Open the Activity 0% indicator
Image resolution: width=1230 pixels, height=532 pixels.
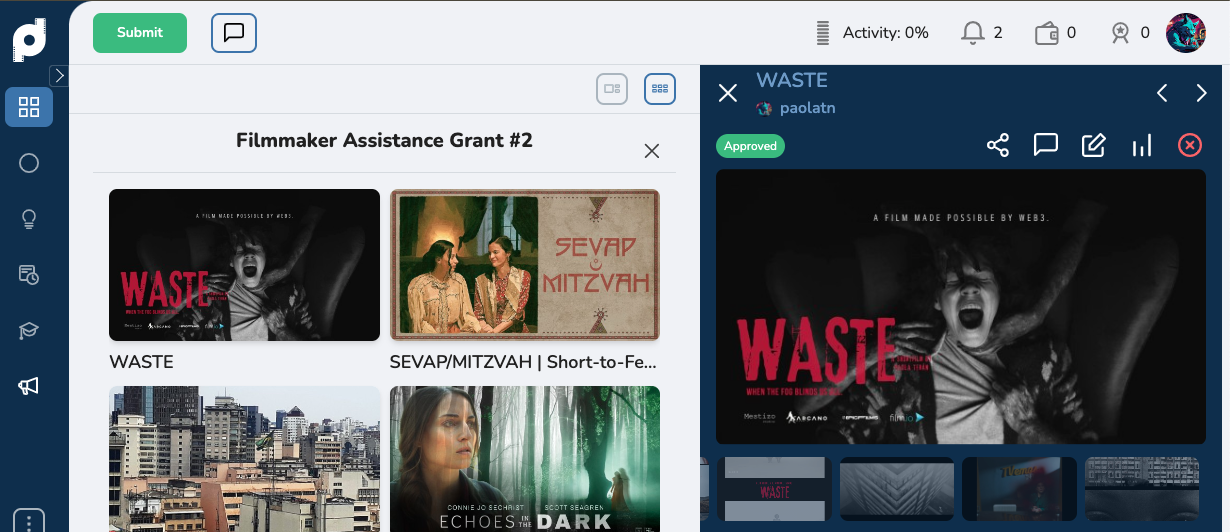click(x=873, y=33)
